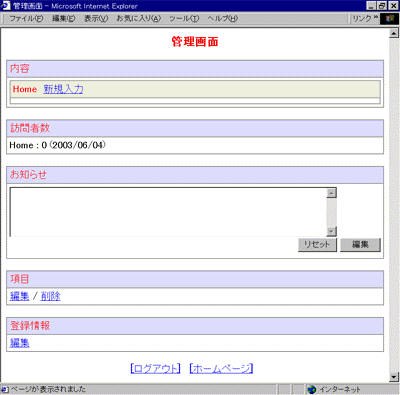The image size is (400, 395).
Task: Click the 編集 link under 登録情報
Action: (x=20, y=343)
